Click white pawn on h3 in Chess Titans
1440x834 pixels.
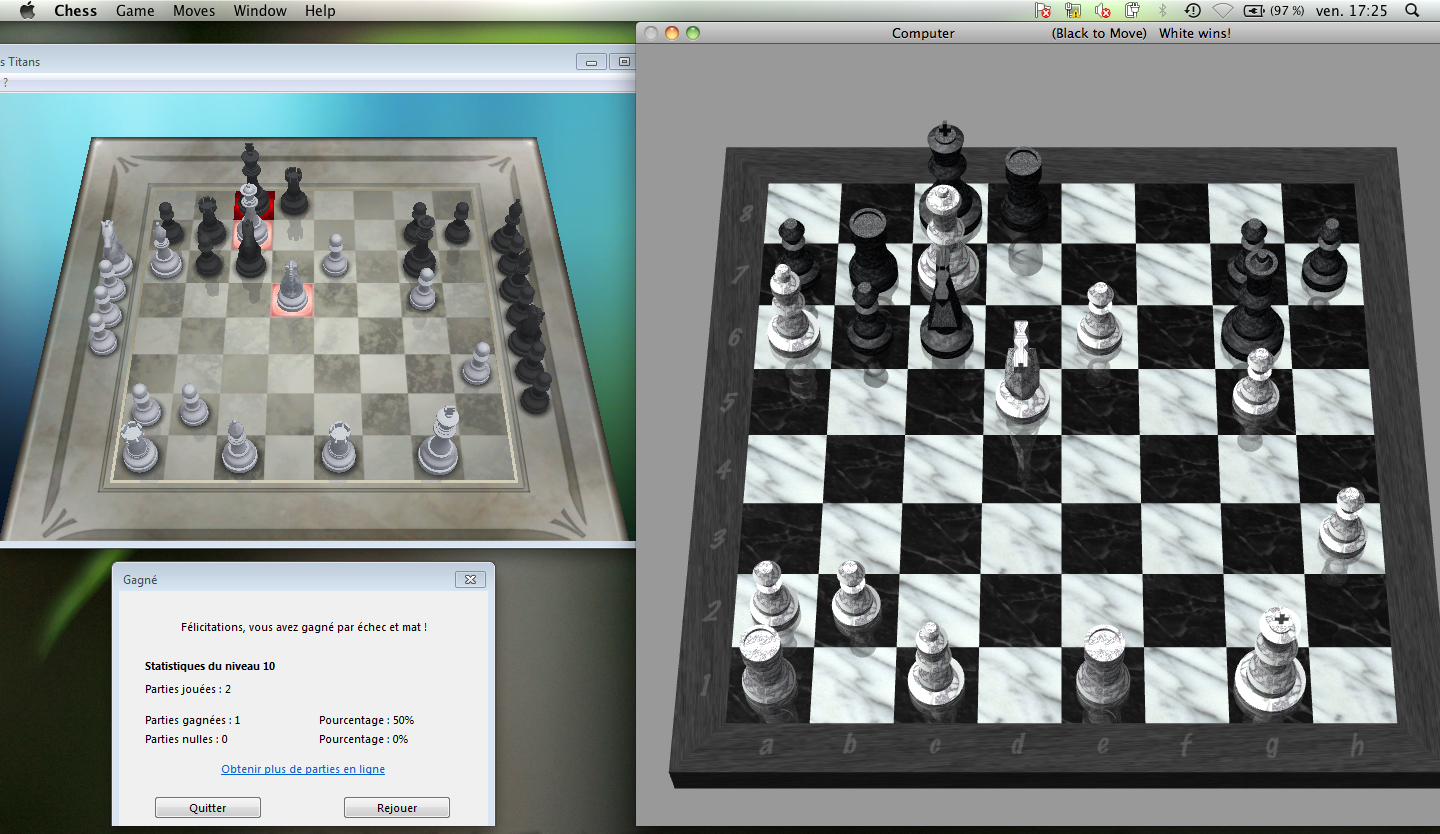point(477,364)
